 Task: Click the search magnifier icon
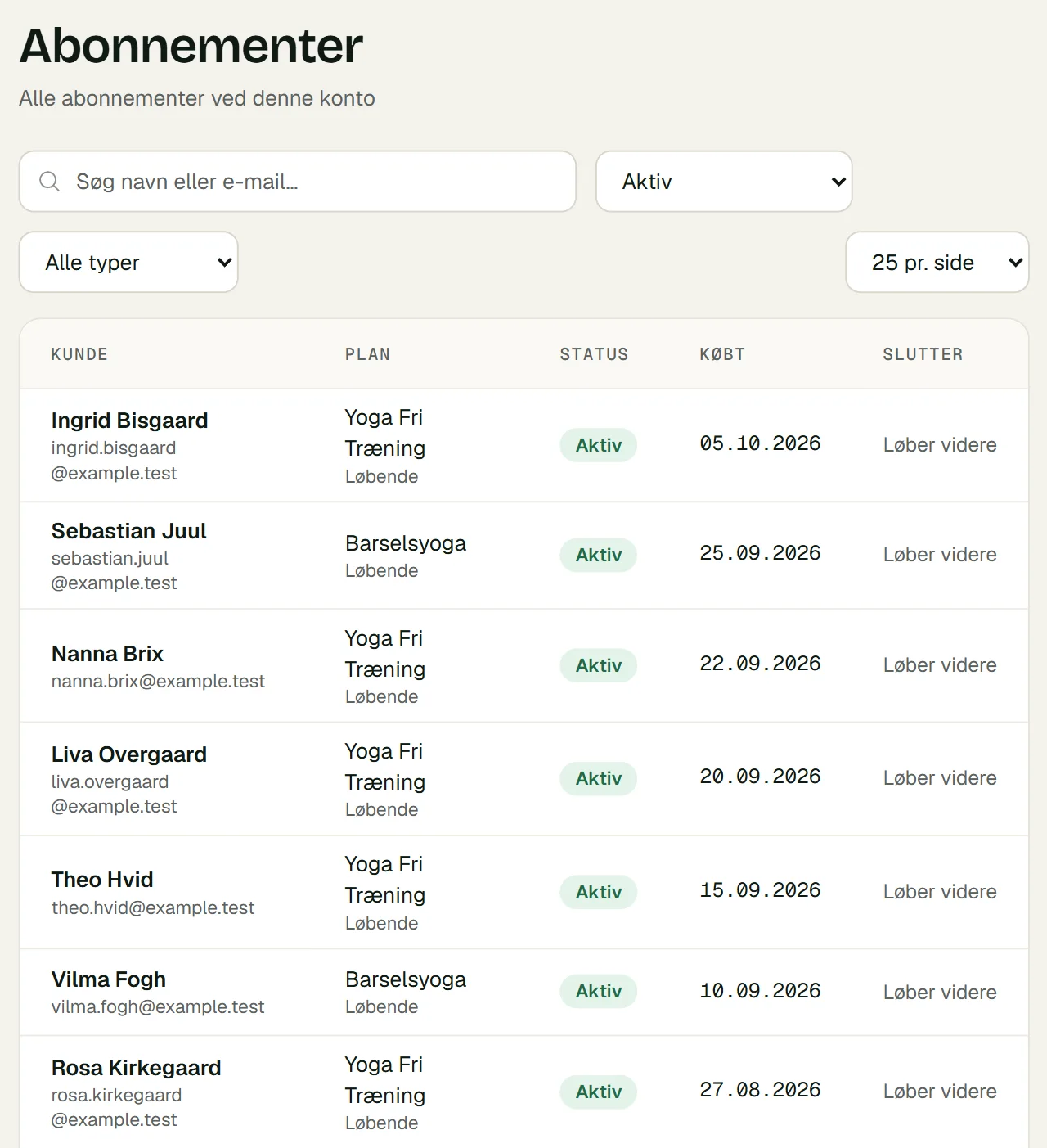(50, 182)
